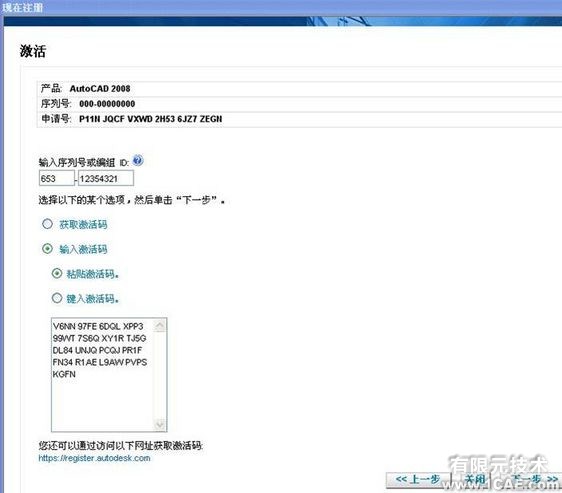Click the serial number field 12354321

coord(106,178)
